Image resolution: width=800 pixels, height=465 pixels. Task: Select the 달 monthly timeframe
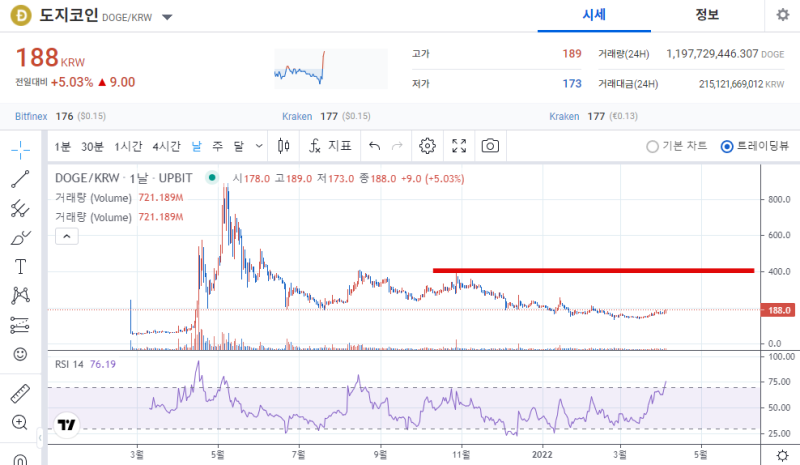[x=239, y=146]
